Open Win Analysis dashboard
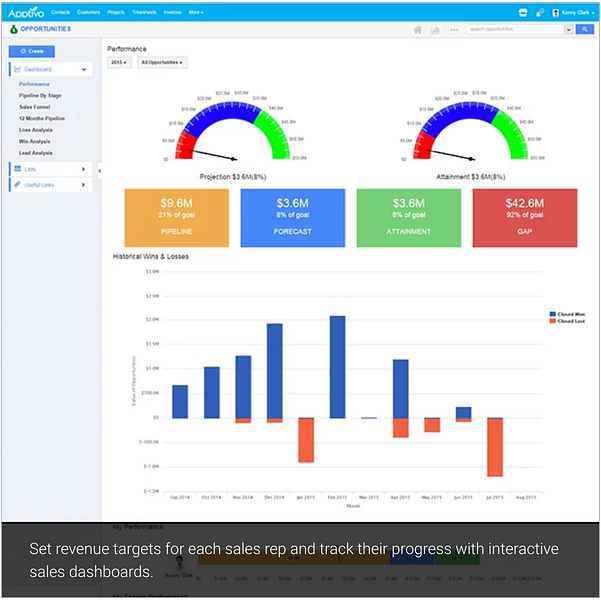Viewport: 601px width, 600px height. tap(34, 141)
